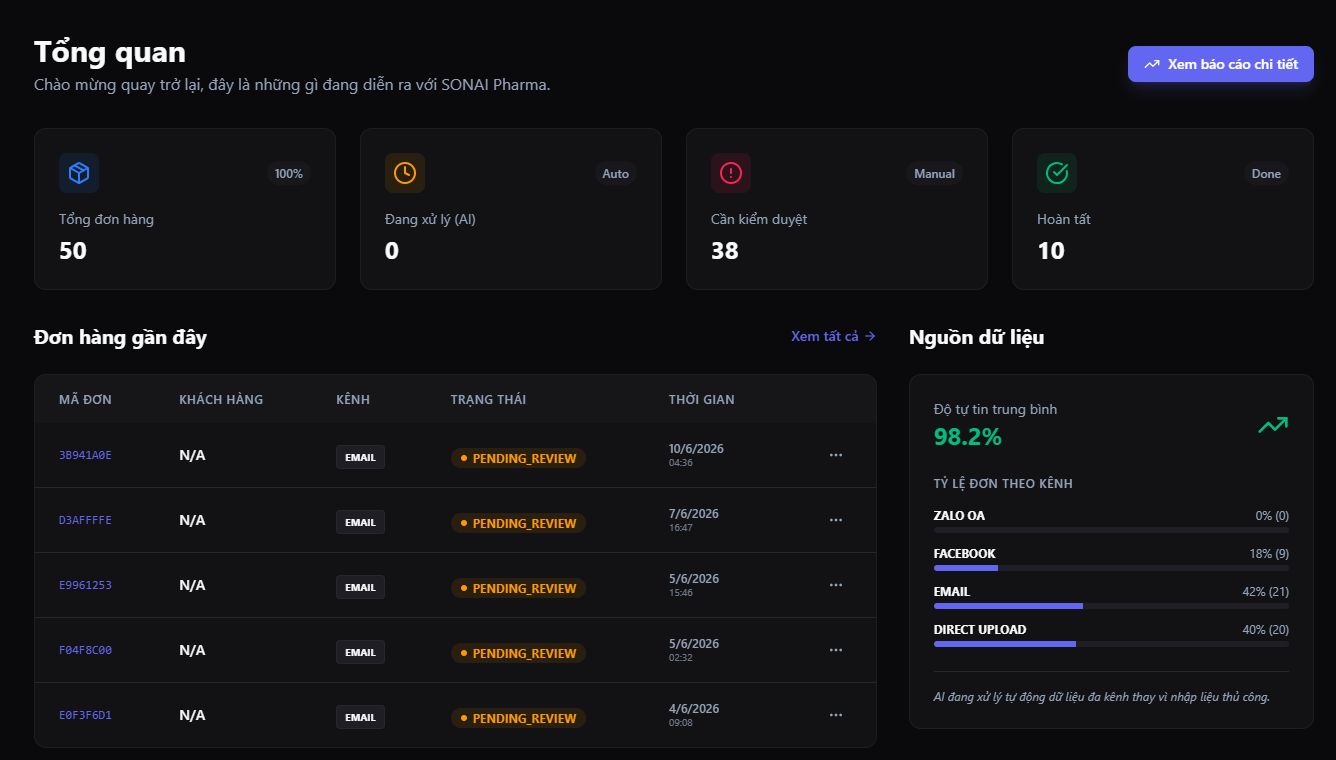The height and width of the screenshot is (760, 1336).
Task: Click the Direct Upload progress bar
Action: (1111, 644)
